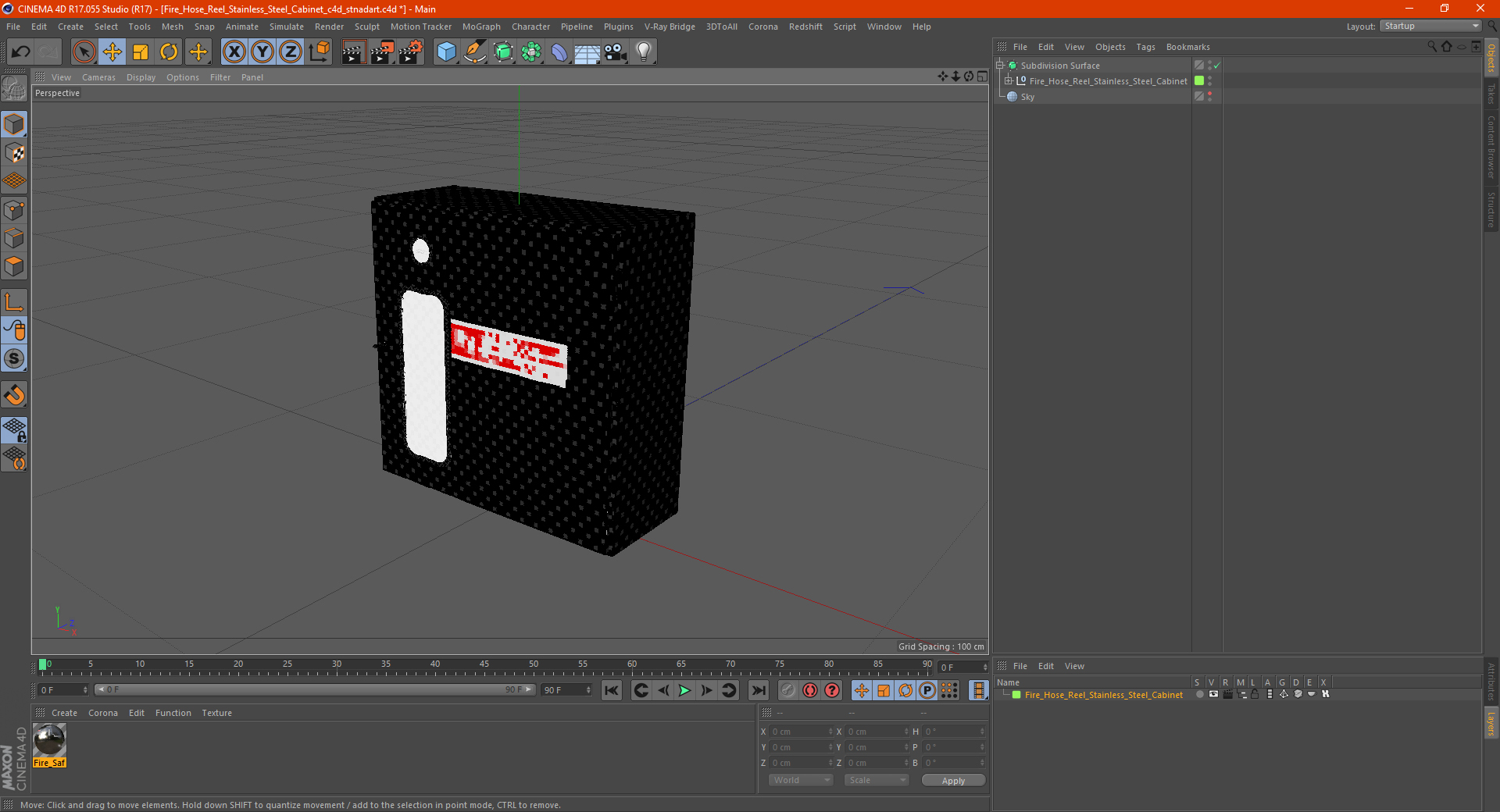Open Edit Render Settings icon
The width and height of the screenshot is (1500, 812).
click(x=411, y=52)
